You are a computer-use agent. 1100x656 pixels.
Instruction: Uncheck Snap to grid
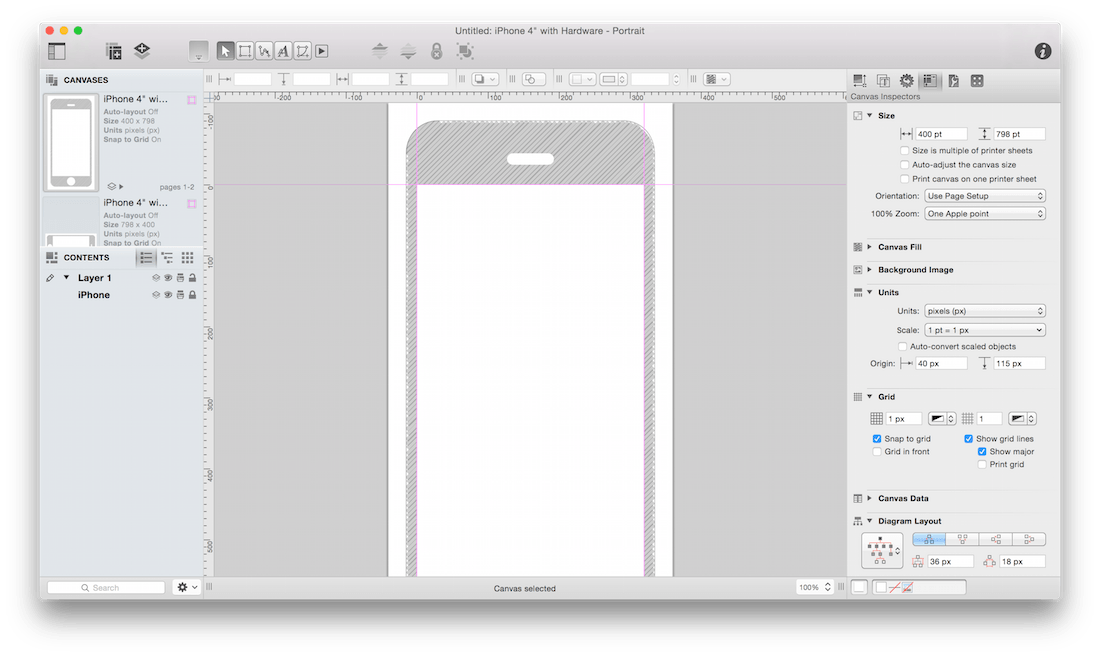[877, 439]
